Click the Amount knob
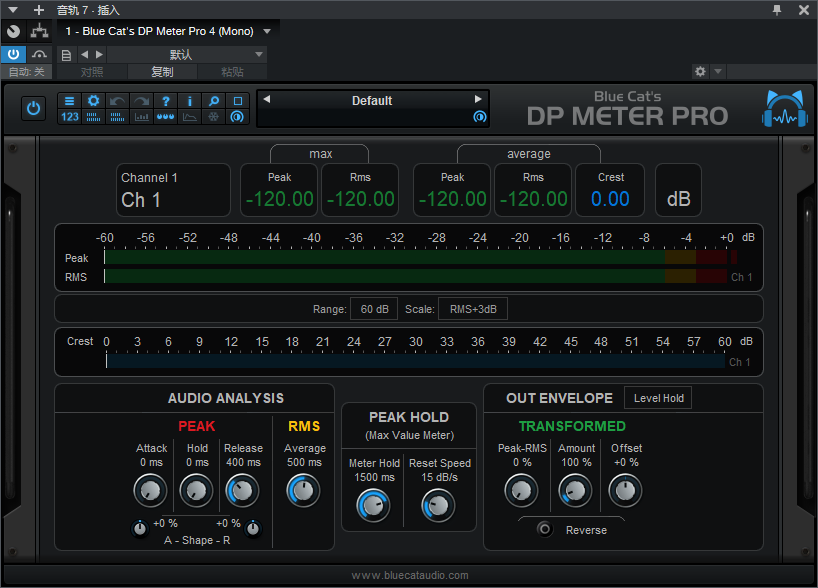Viewport: 818px width, 588px height. (575, 490)
